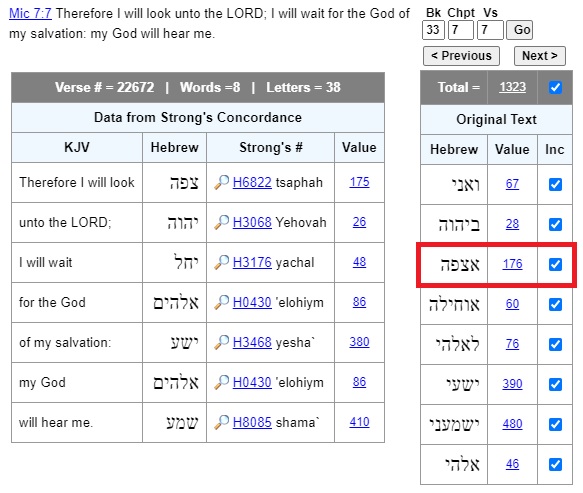Select 'unto the LORD;' KJV cell
Screen dimensions: 583x493
pos(77,222)
